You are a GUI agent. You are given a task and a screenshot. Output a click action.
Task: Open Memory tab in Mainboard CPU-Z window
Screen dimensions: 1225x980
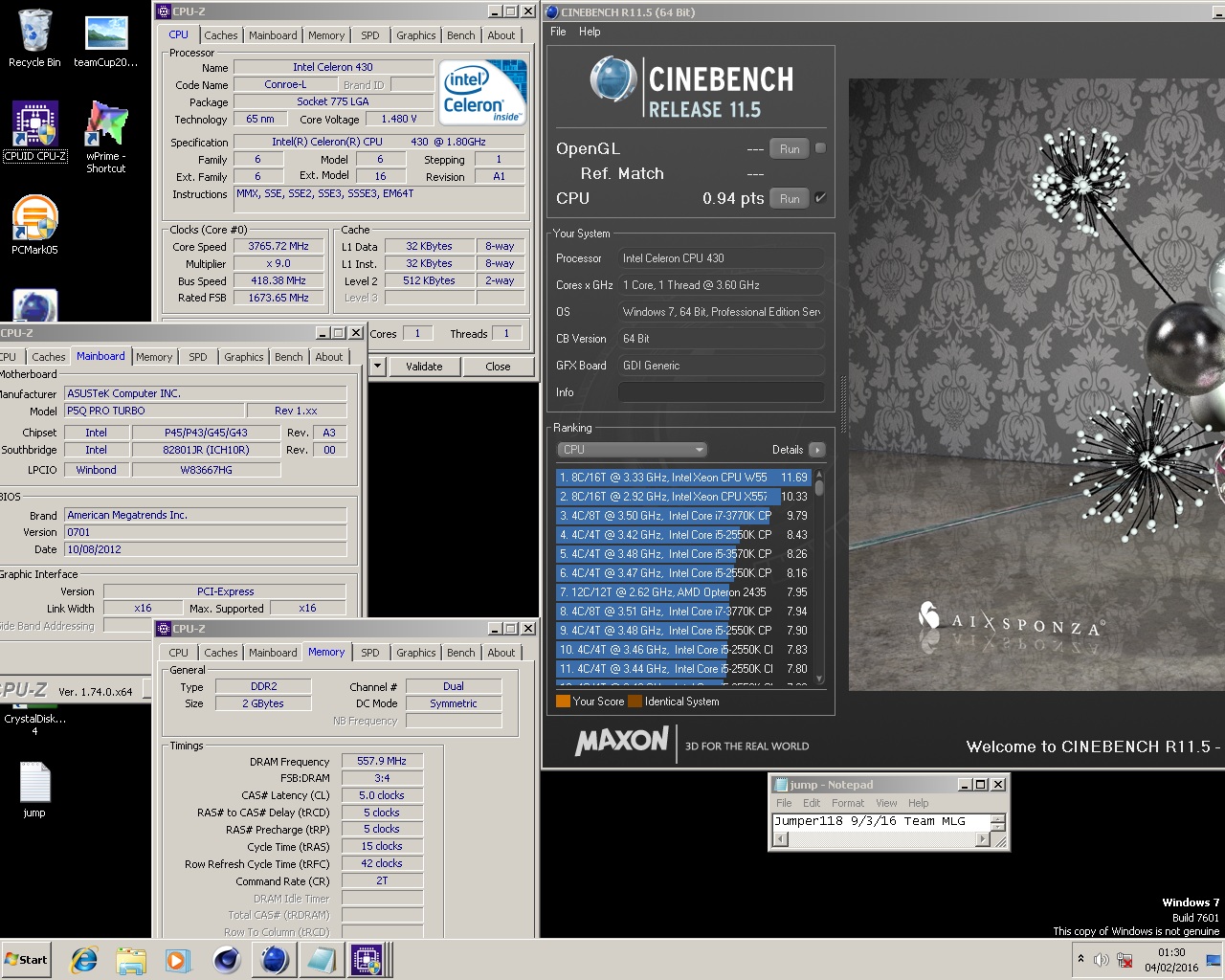tap(154, 357)
